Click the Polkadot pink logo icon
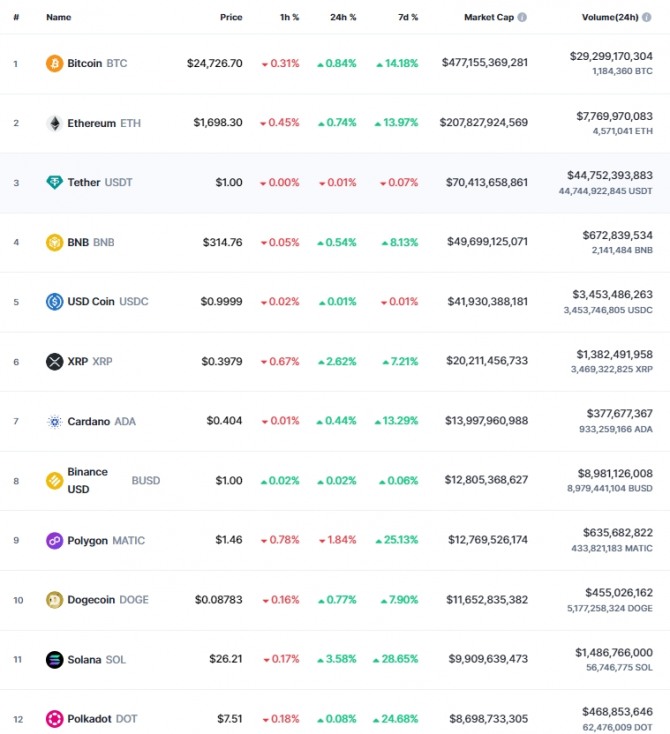 click(x=54, y=719)
